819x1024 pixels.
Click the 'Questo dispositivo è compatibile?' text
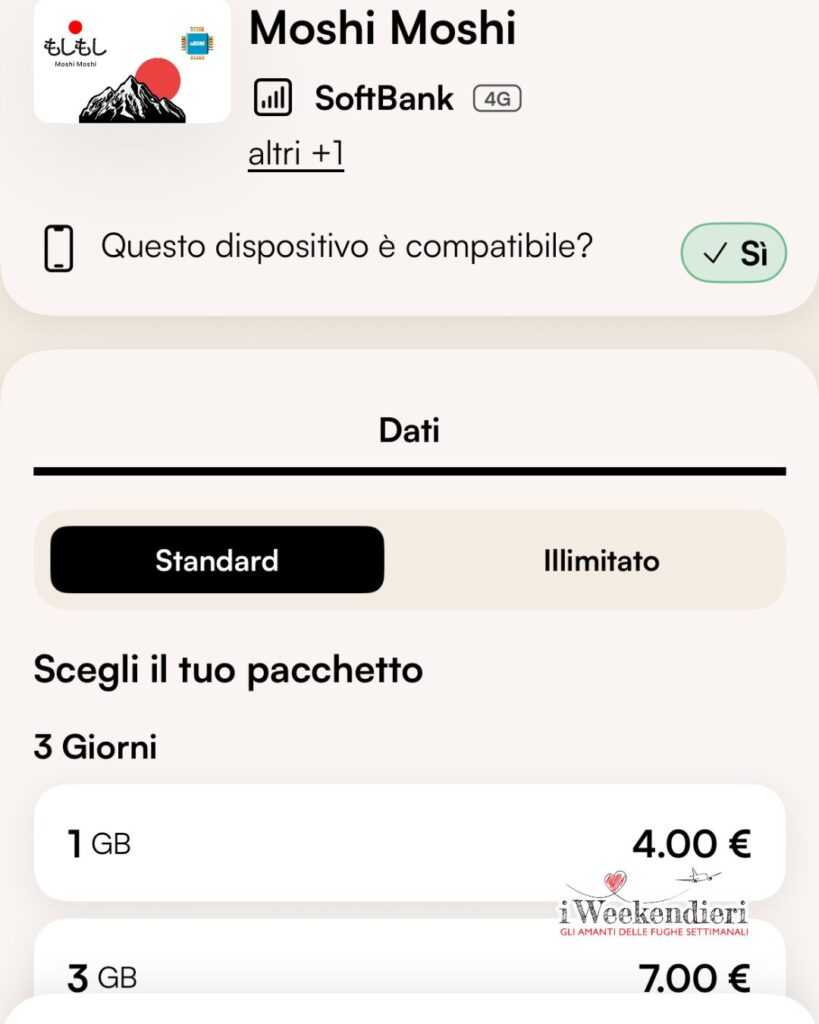[346, 246]
